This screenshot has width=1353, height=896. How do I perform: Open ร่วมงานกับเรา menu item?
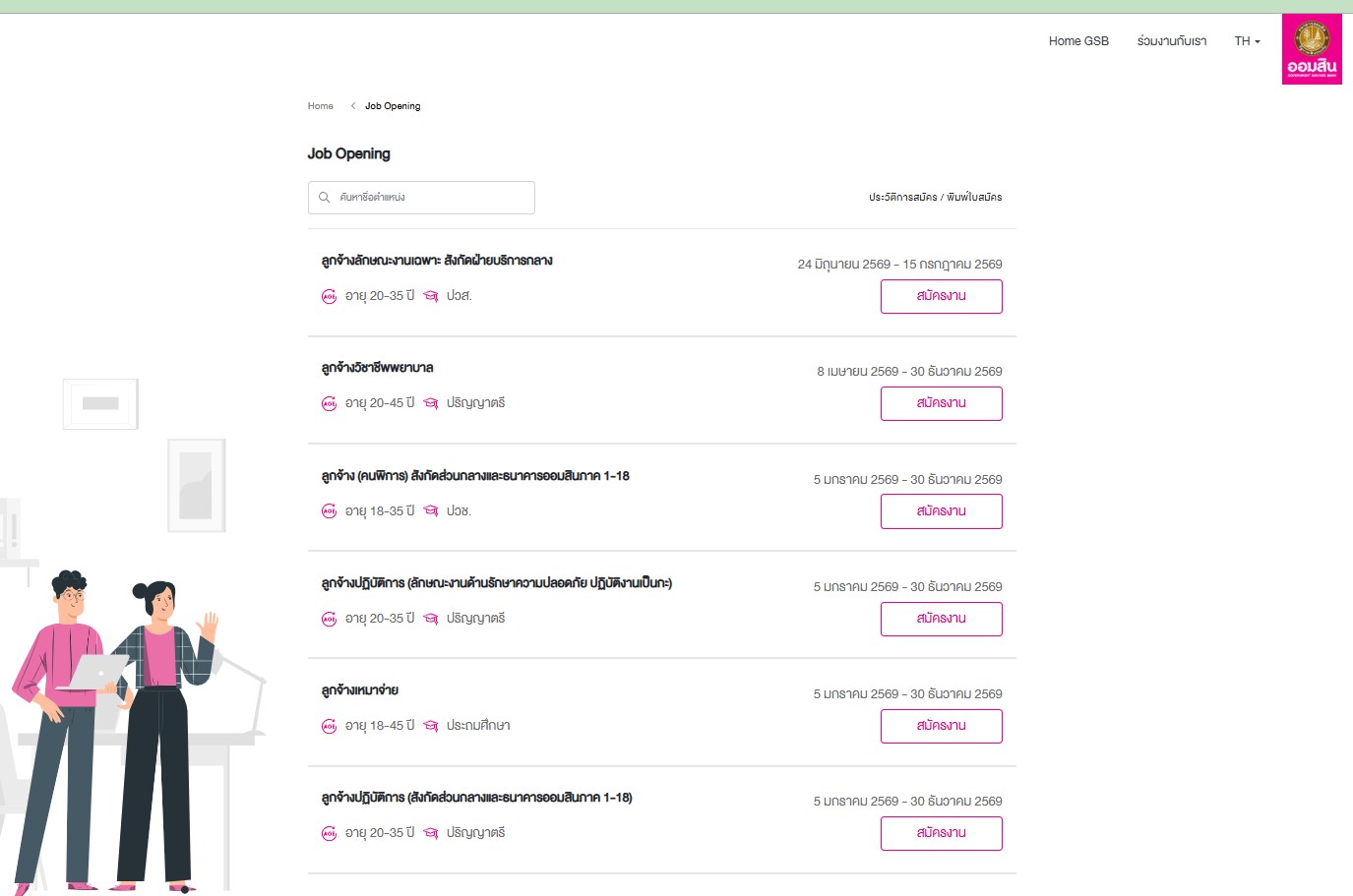point(1171,41)
